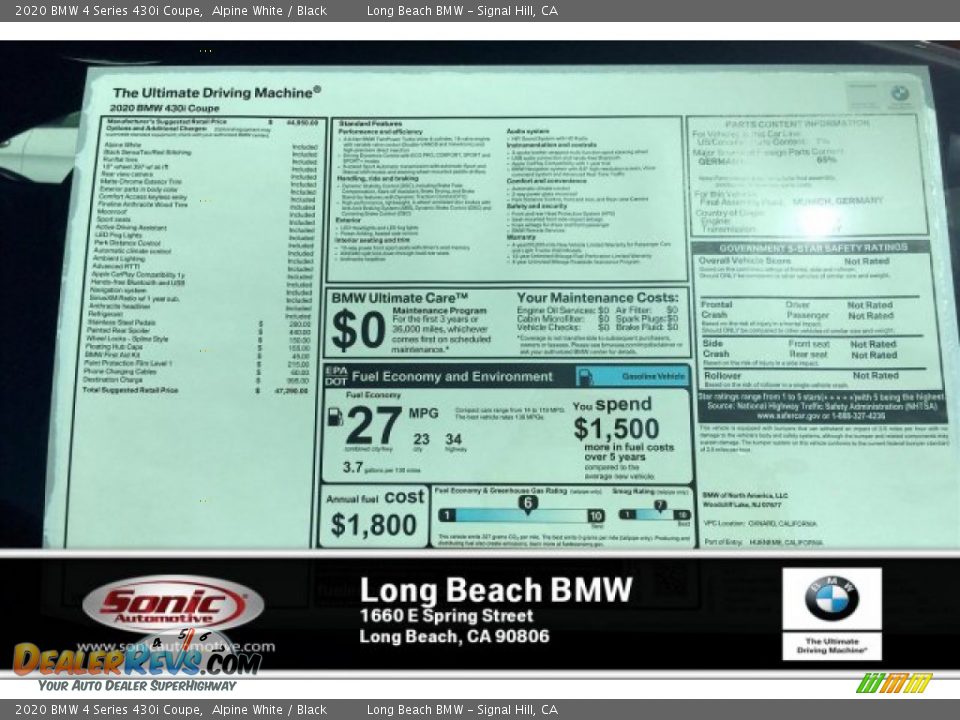Viewport: 960px width, 720px height.
Task: Click the 'Fuel Economy and Environment' header
Action: (452, 377)
